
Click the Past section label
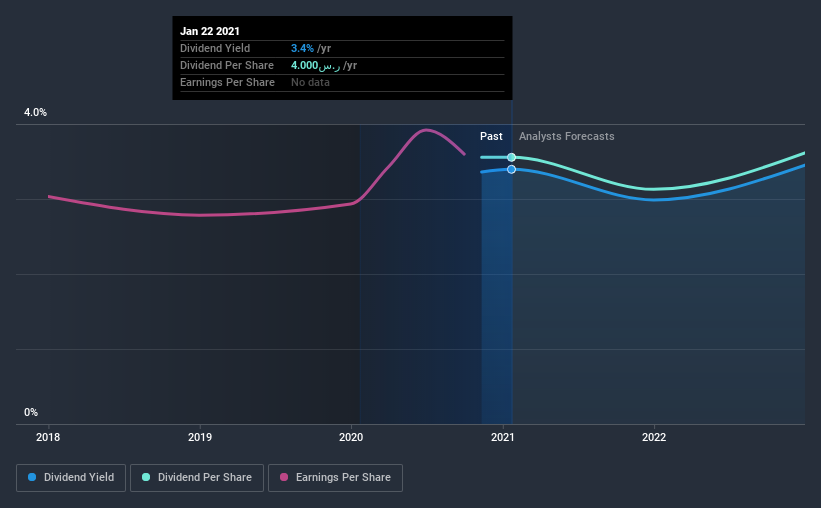click(x=491, y=136)
